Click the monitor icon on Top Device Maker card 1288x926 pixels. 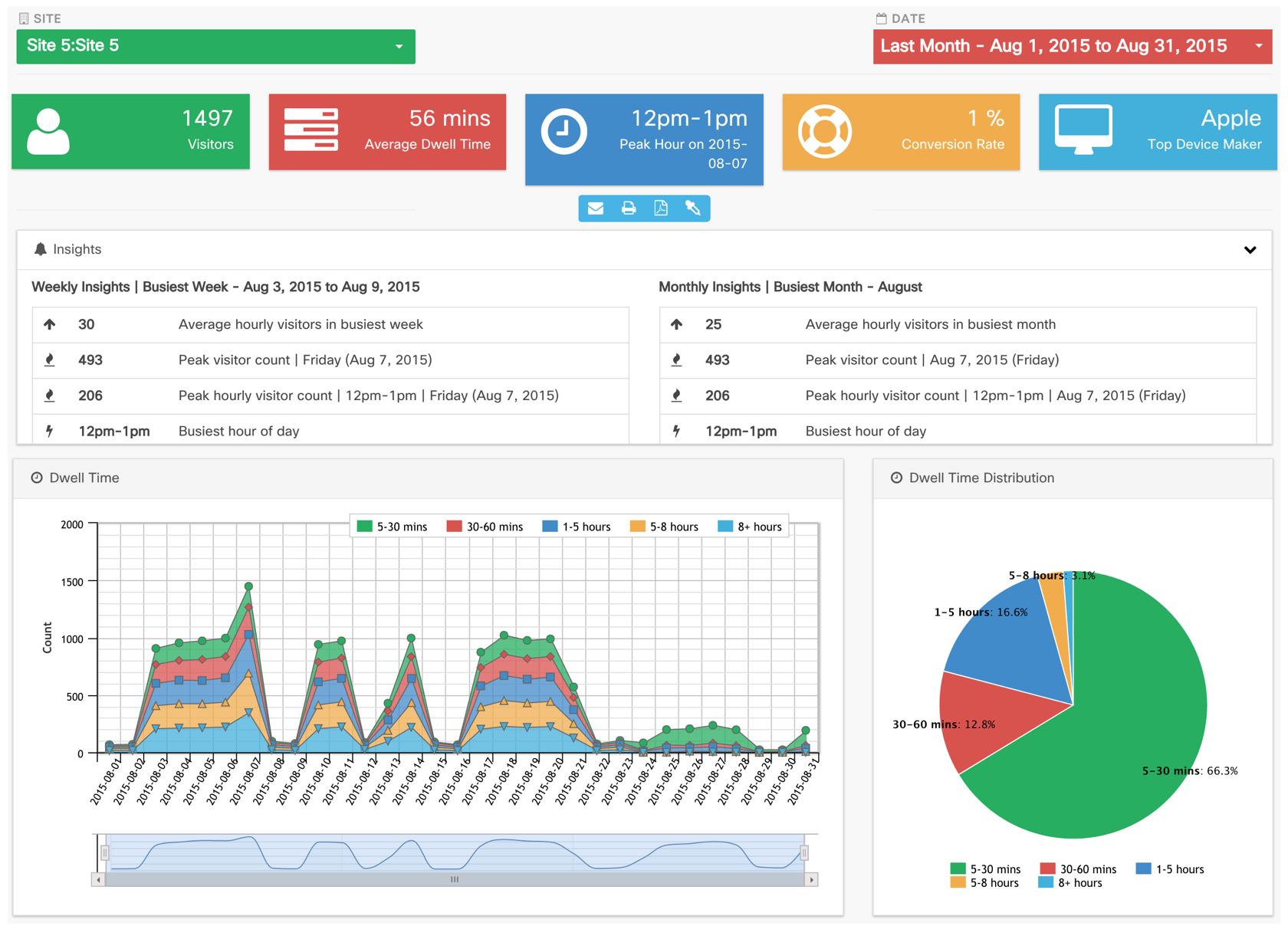click(1082, 129)
